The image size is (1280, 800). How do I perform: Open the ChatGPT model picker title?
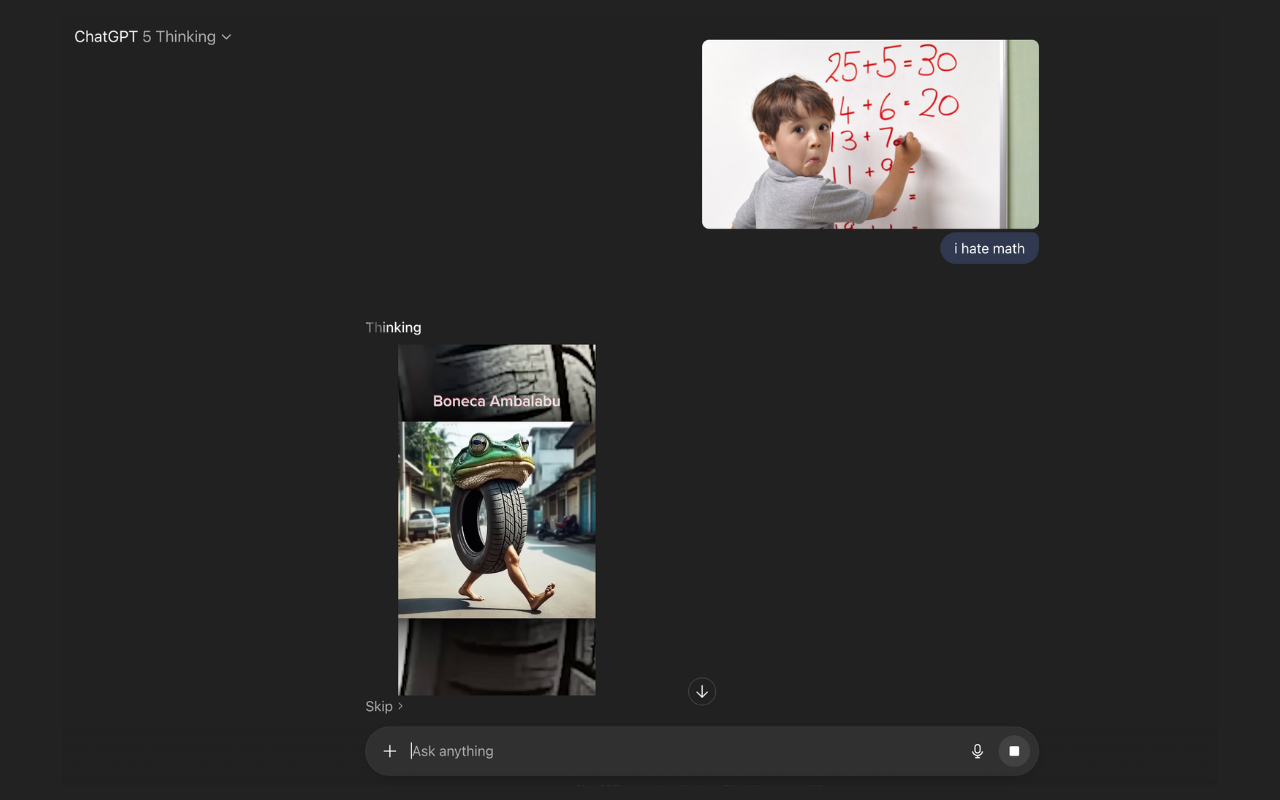point(106,37)
